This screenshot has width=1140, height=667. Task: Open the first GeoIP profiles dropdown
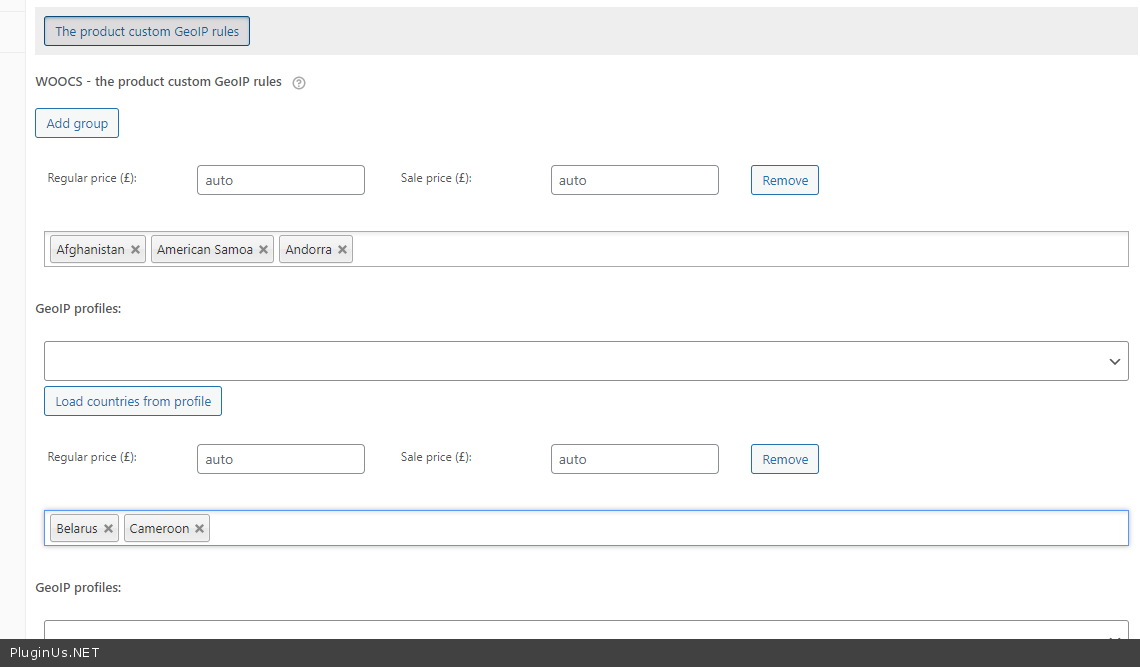586,361
